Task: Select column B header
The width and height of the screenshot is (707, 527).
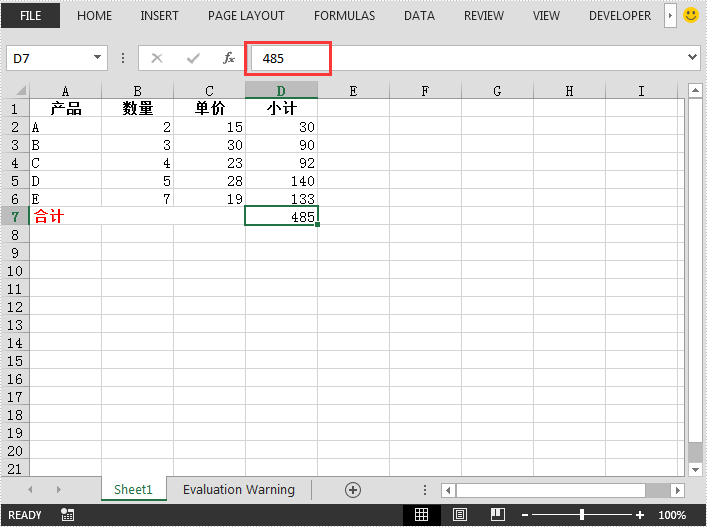Action: click(x=138, y=91)
